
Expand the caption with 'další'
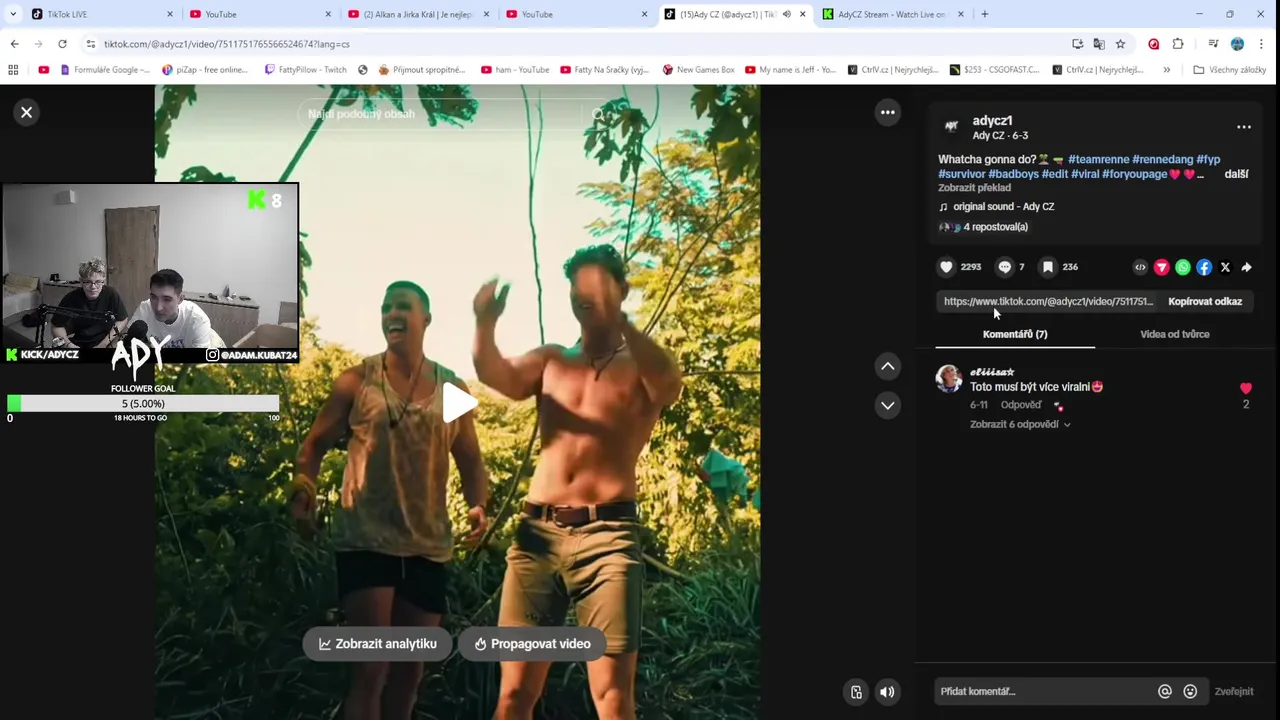[1236, 174]
